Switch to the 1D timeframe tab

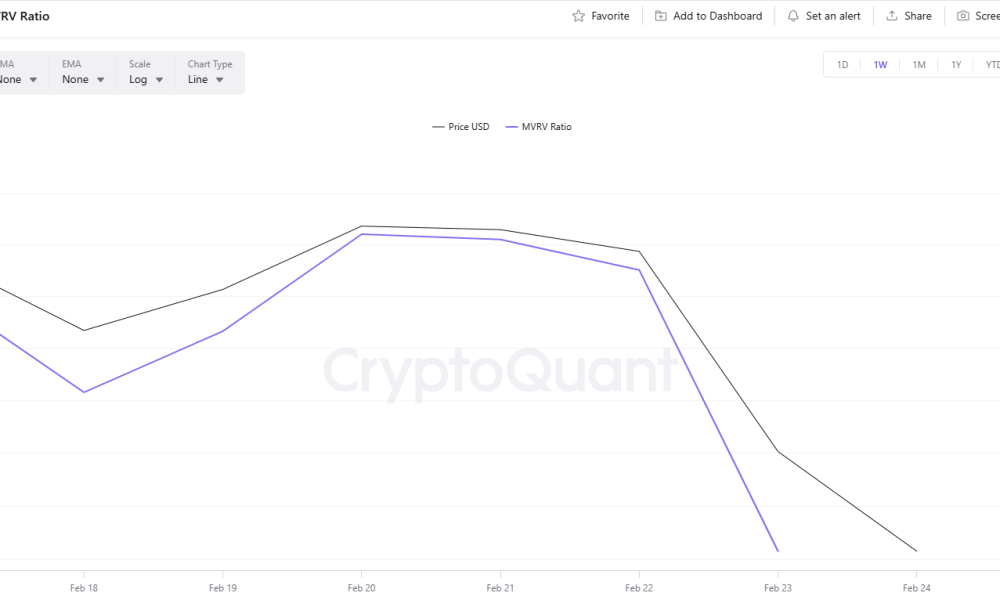tap(842, 64)
